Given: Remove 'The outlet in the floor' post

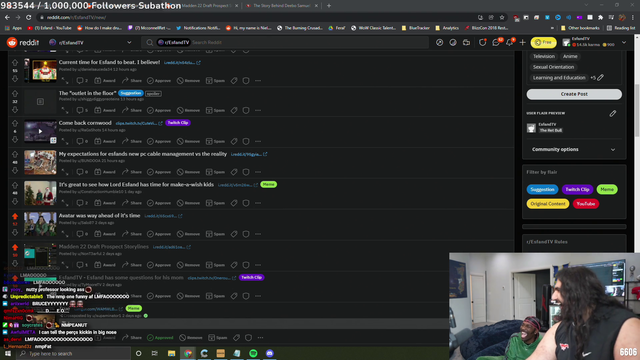Looking at the screenshot, I should pyautogui.click(x=188, y=110).
